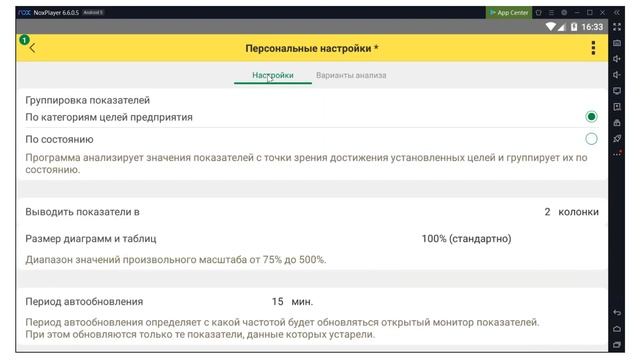Click 'Выводить показатели в' label
This screenshot has height=360, width=640.
82,212
